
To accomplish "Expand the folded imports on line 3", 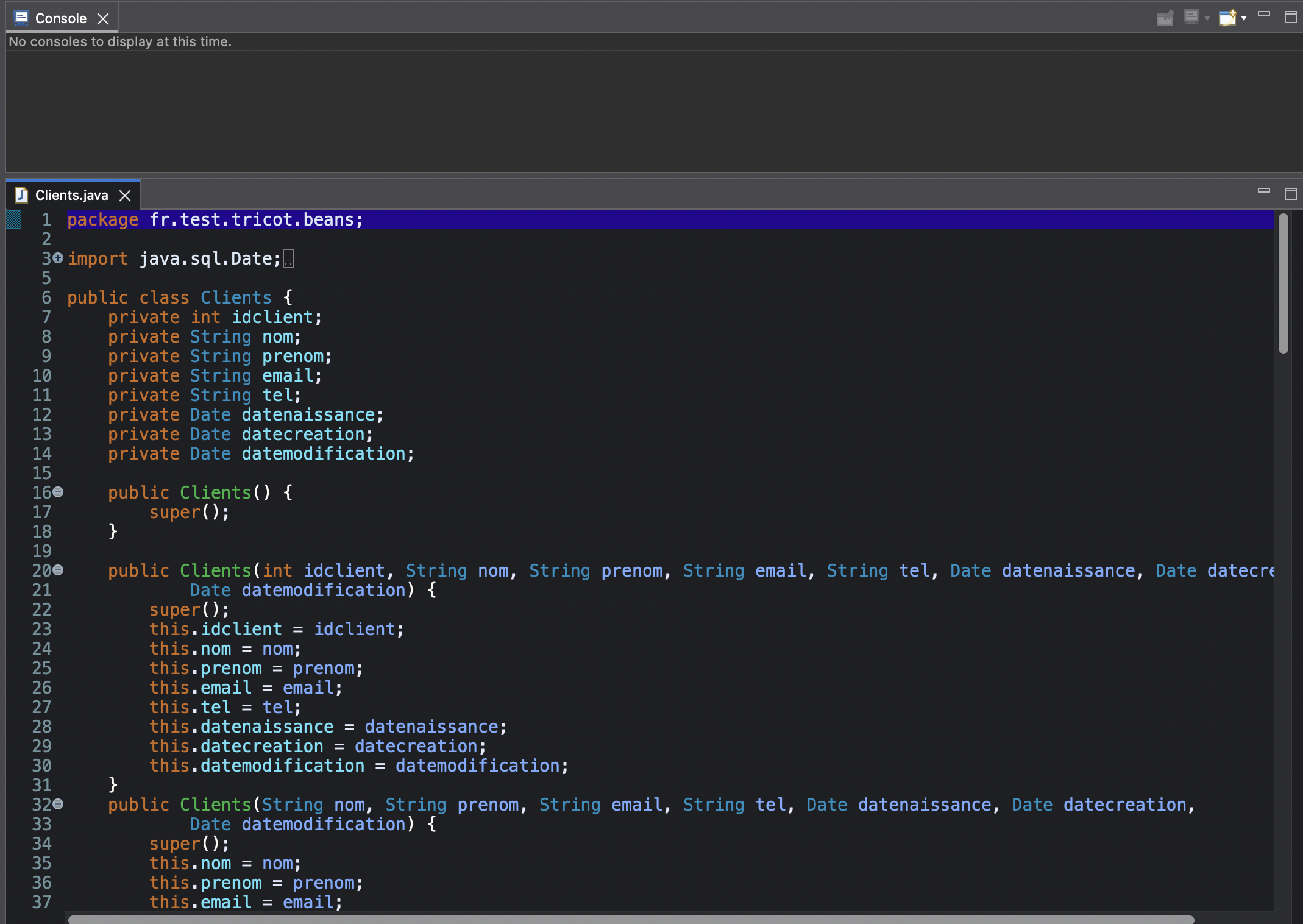I will pyautogui.click(x=58, y=258).
